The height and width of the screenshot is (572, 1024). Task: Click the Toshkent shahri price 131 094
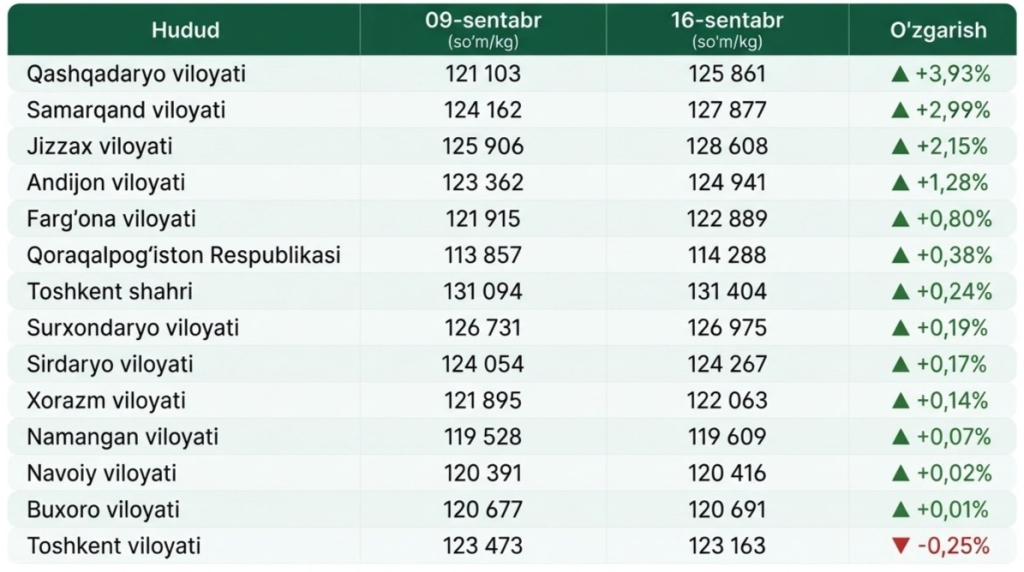pyautogui.click(x=483, y=292)
